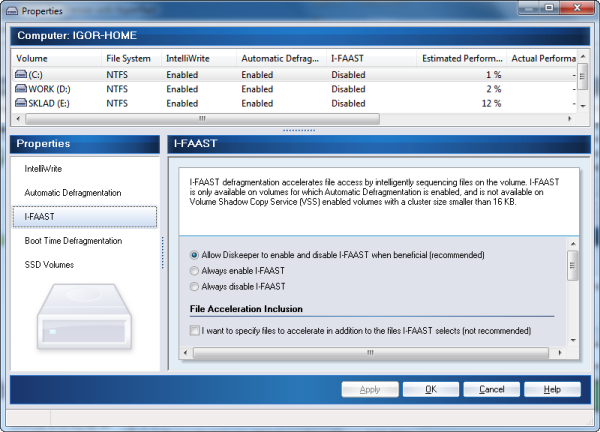The height and width of the screenshot is (432, 600).
Task: Click the SKLAD (E:) drive icon
Action: tap(21, 103)
